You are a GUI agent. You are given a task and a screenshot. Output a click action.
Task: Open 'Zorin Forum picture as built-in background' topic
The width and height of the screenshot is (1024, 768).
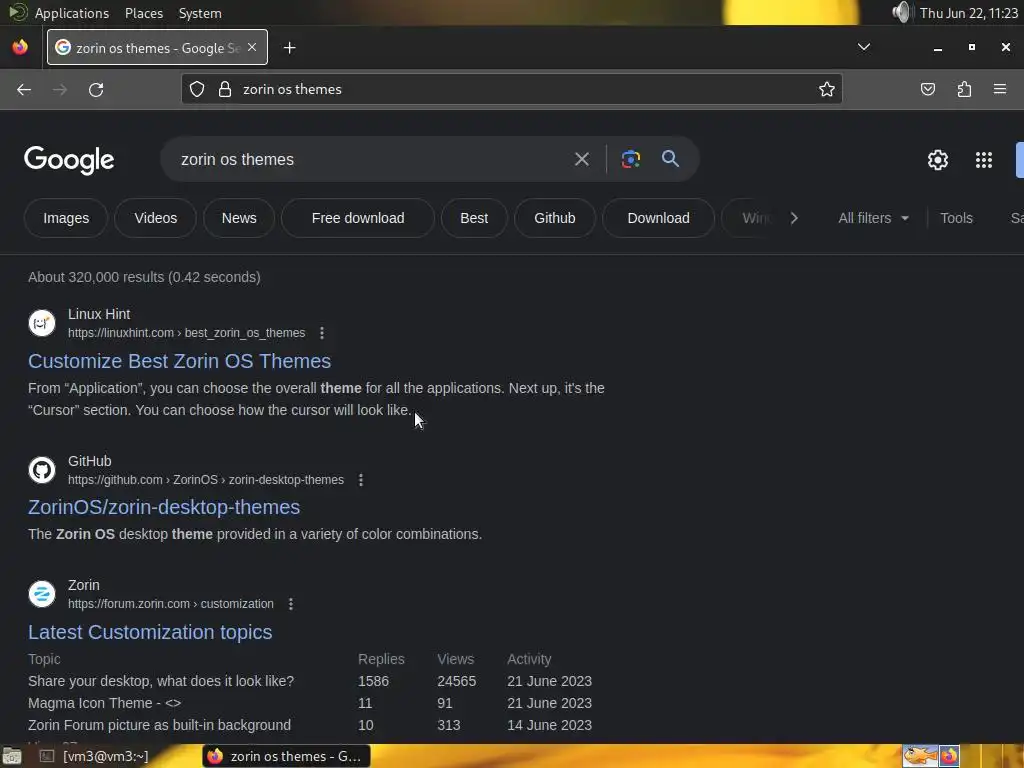coord(159,726)
